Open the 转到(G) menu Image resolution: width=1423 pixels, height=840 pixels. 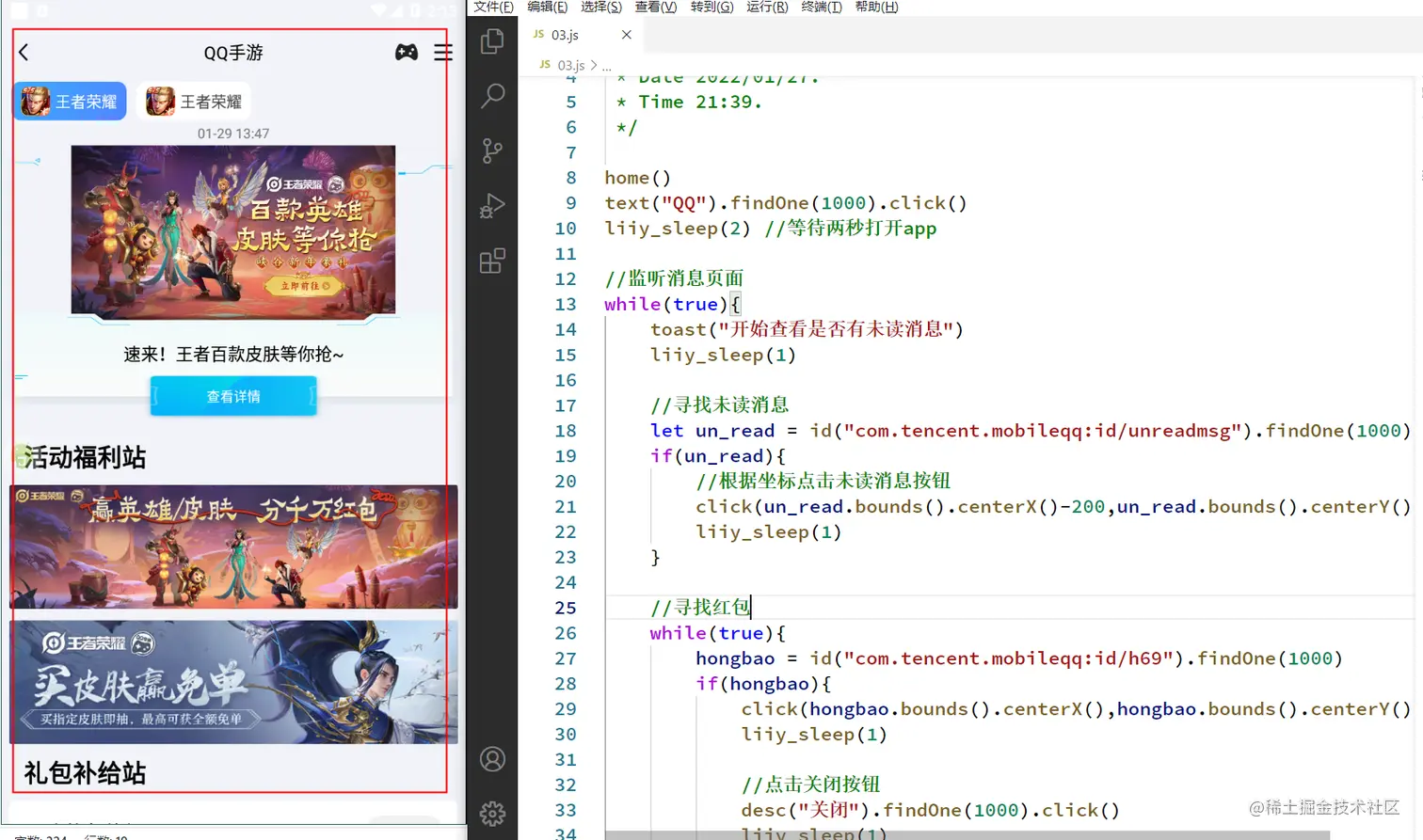click(x=711, y=7)
